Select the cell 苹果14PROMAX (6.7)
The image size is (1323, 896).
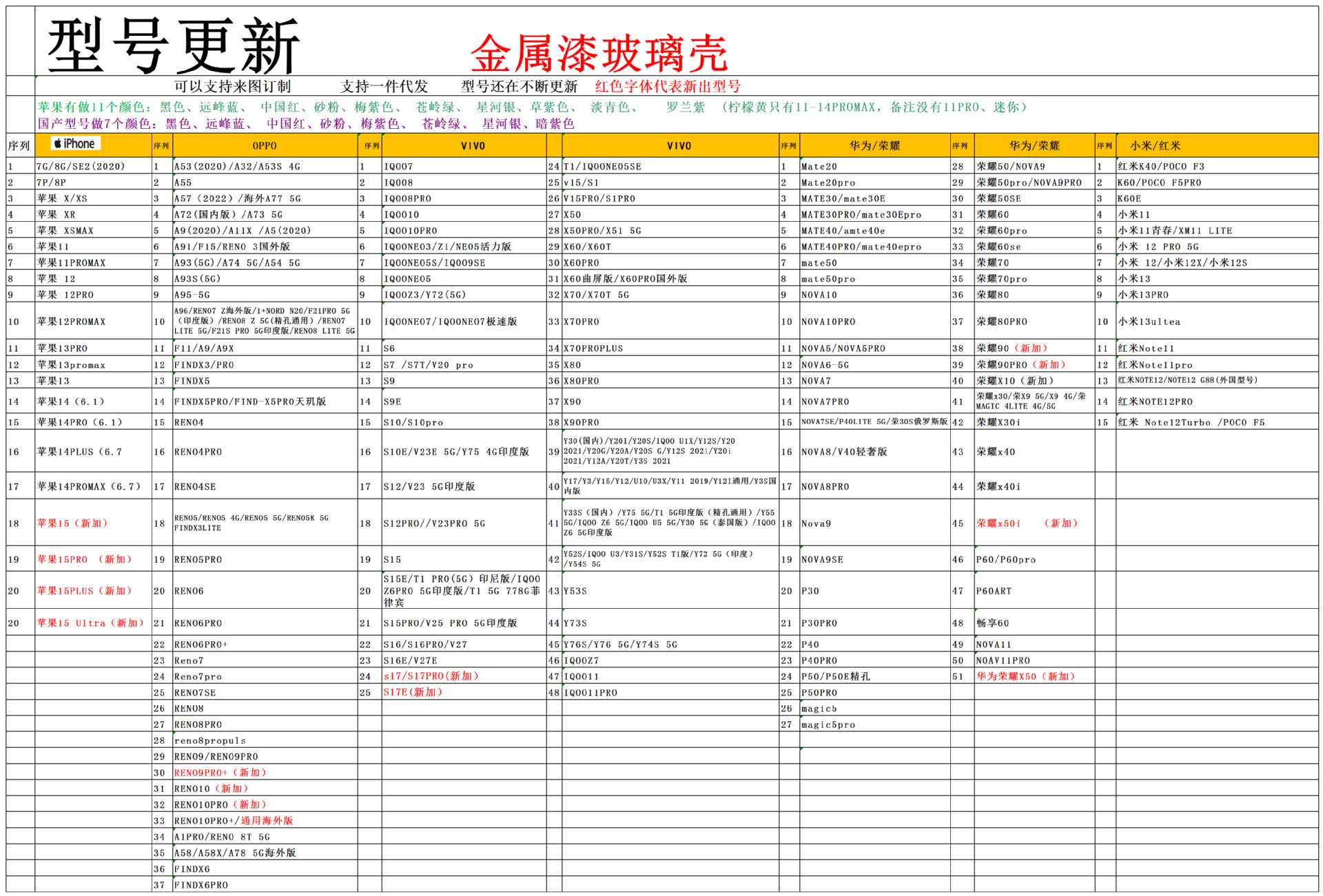[89, 486]
